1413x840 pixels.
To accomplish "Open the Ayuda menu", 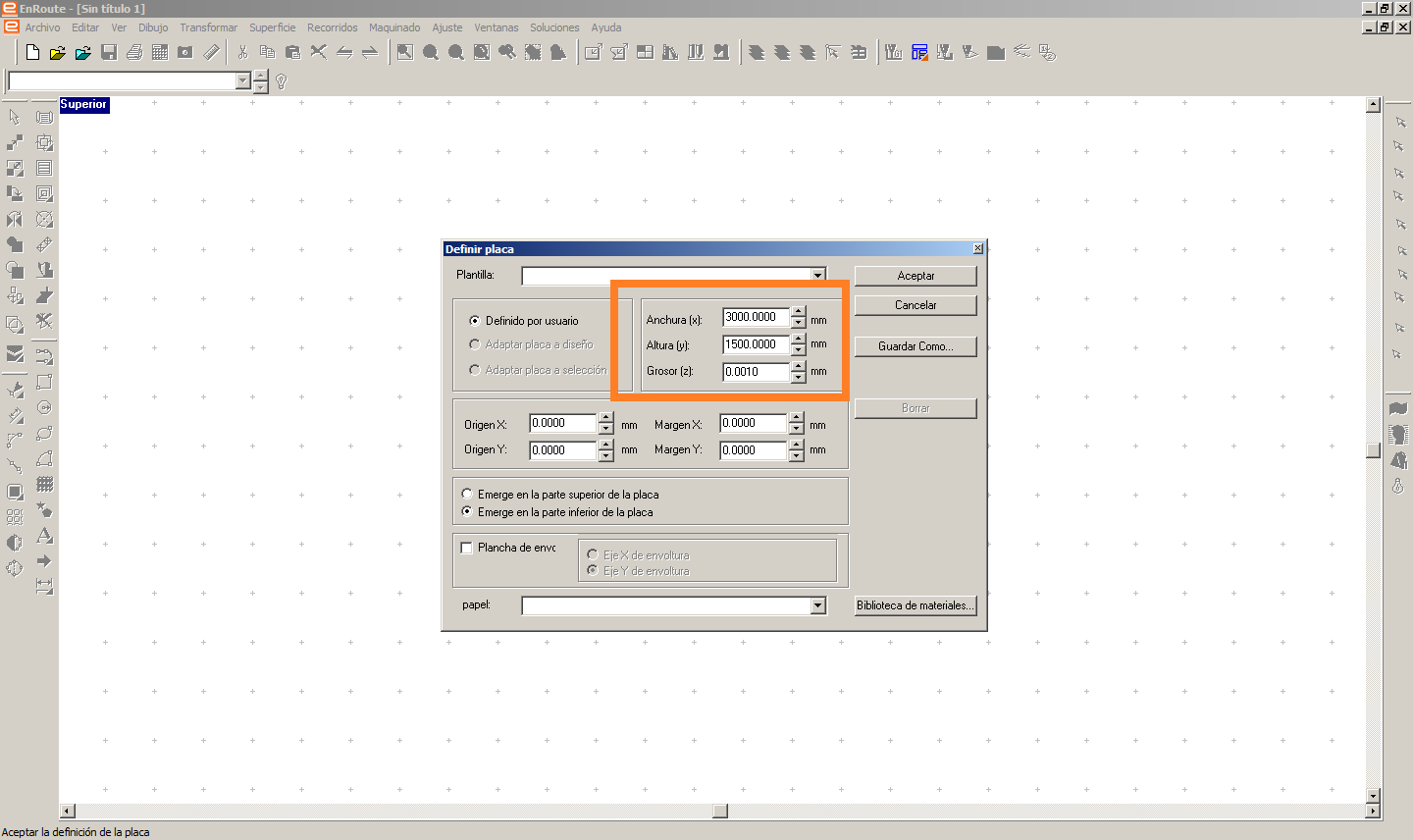I will coord(605,27).
